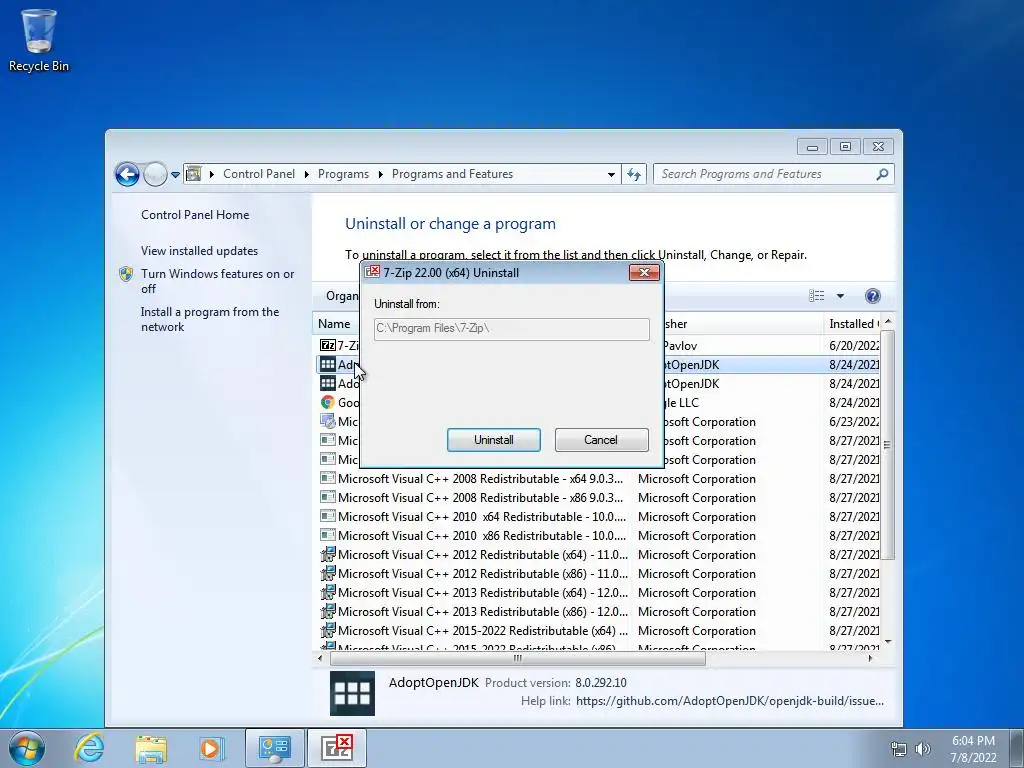Select Visual C++ 2010 x86 Redistributable row
Image resolution: width=1024 pixels, height=768 pixels.
point(599,536)
